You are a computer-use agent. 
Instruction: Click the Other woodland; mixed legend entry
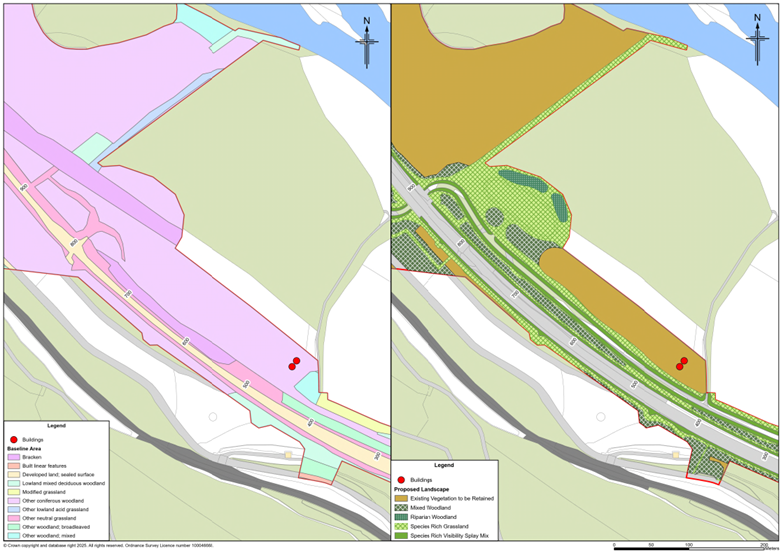47,536
